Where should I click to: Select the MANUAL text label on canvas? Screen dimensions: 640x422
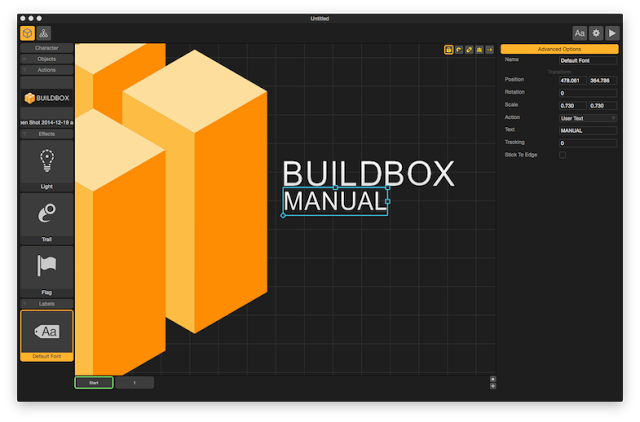pos(335,201)
